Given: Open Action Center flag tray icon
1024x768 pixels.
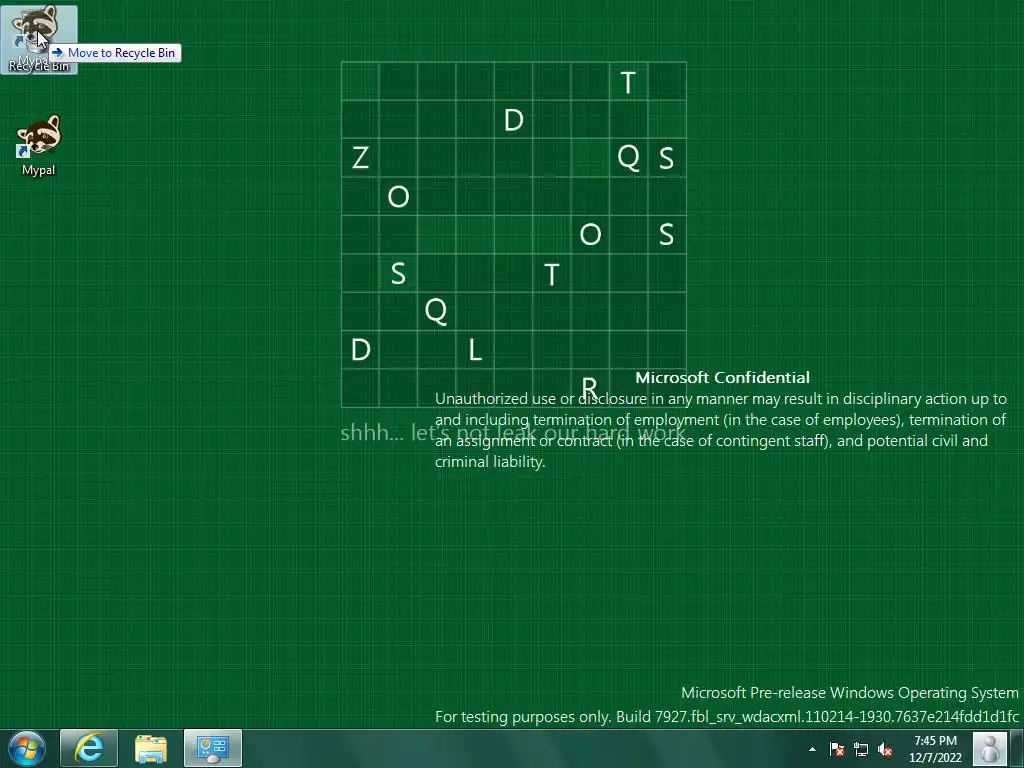Looking at the screenshot, I should point(837,749).
